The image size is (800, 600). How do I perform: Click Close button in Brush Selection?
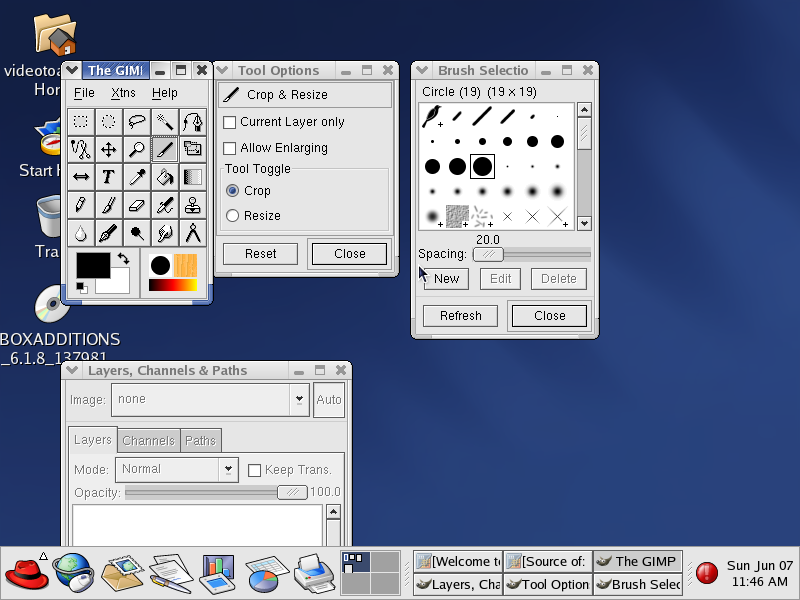coord(549,316)
